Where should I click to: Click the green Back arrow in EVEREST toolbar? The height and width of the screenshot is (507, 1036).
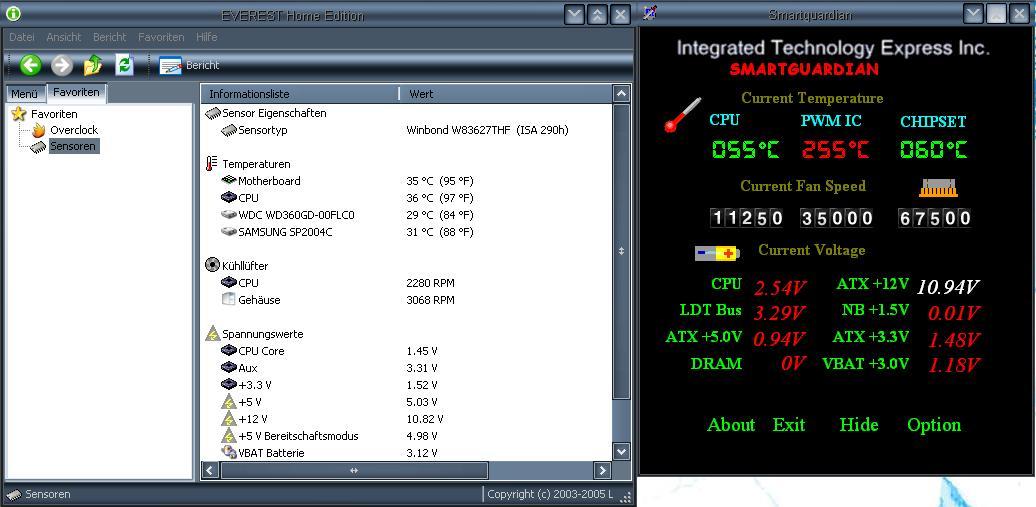[30, 65]
